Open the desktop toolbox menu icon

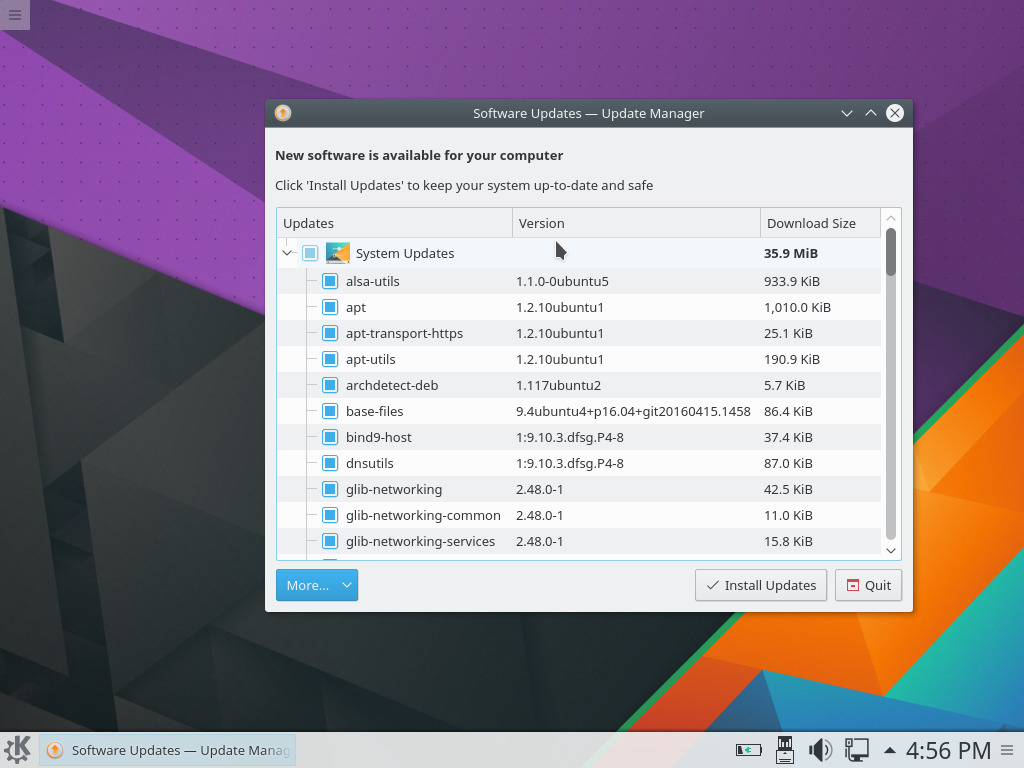(14, 14)
